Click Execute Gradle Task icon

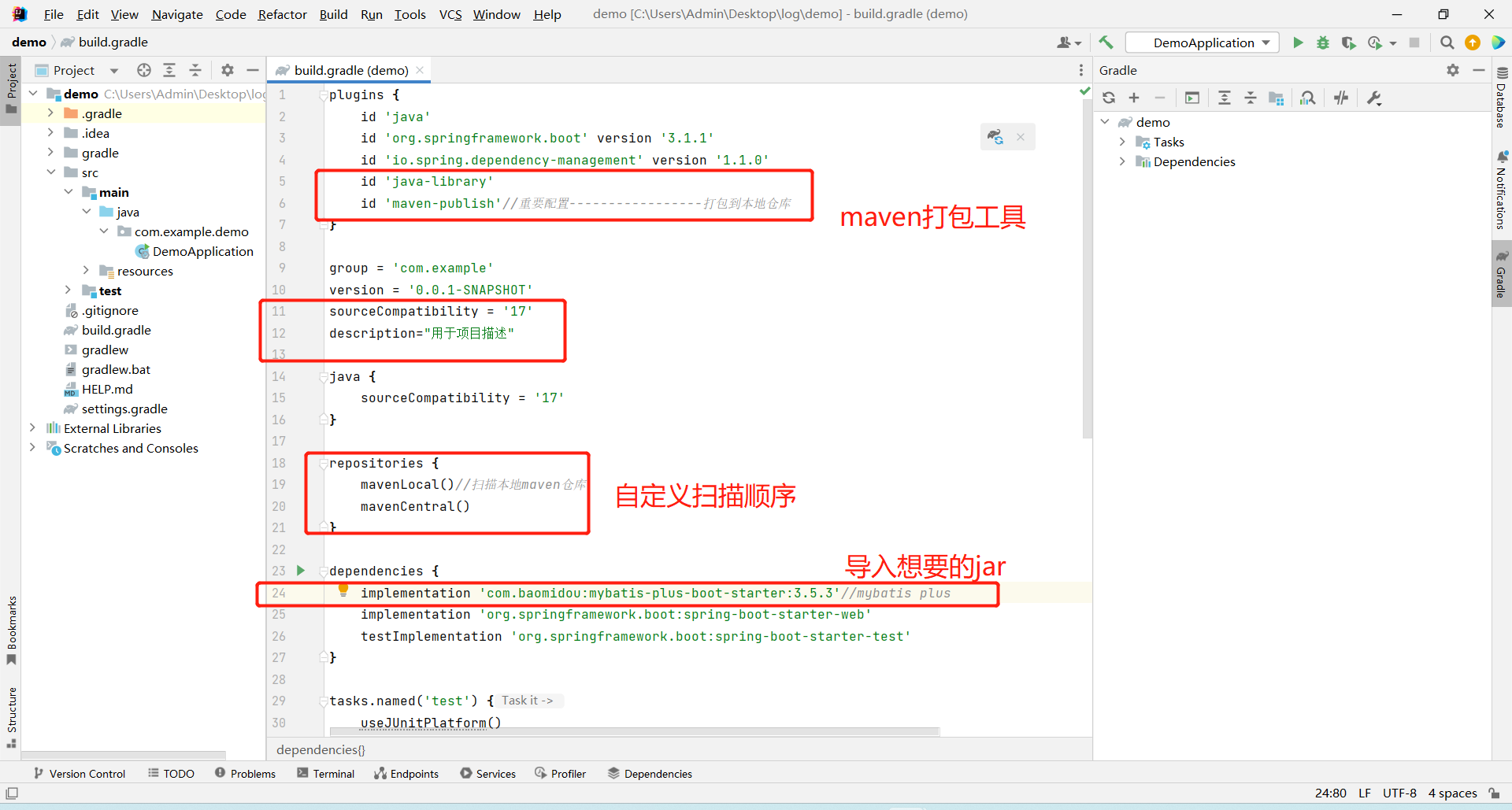1192,98
